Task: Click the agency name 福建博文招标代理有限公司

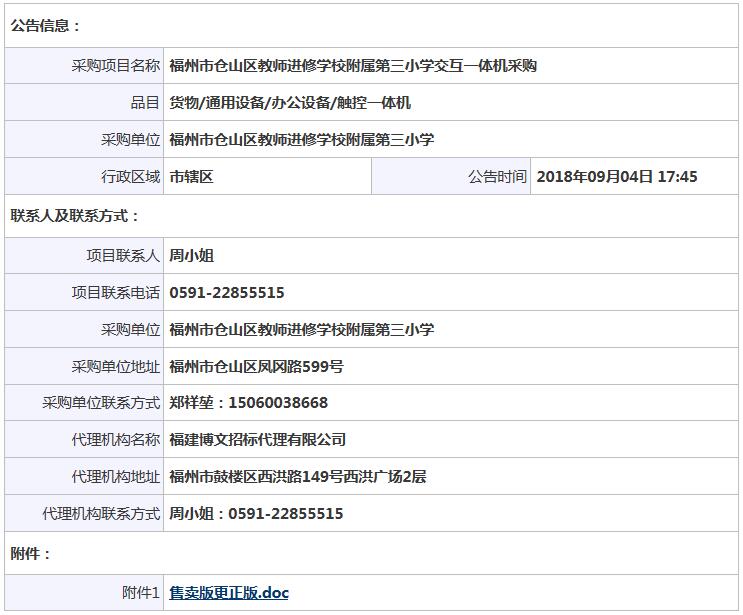Action: 257,440
